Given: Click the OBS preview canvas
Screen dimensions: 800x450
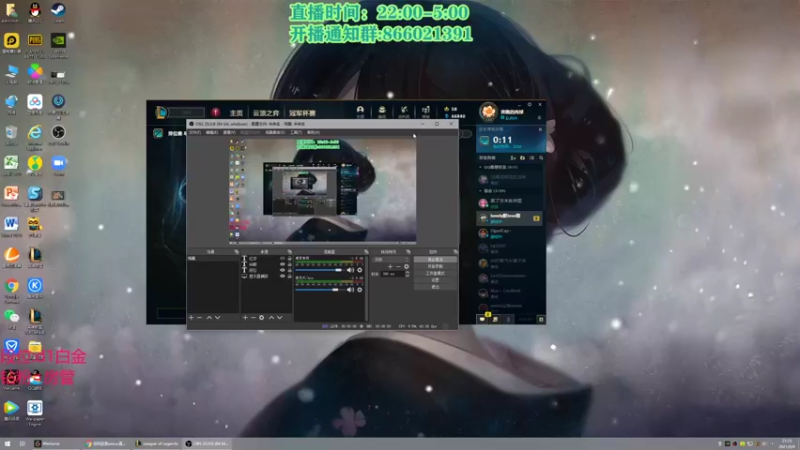Looking at the screenshot, I should click(x=322, y=190).
